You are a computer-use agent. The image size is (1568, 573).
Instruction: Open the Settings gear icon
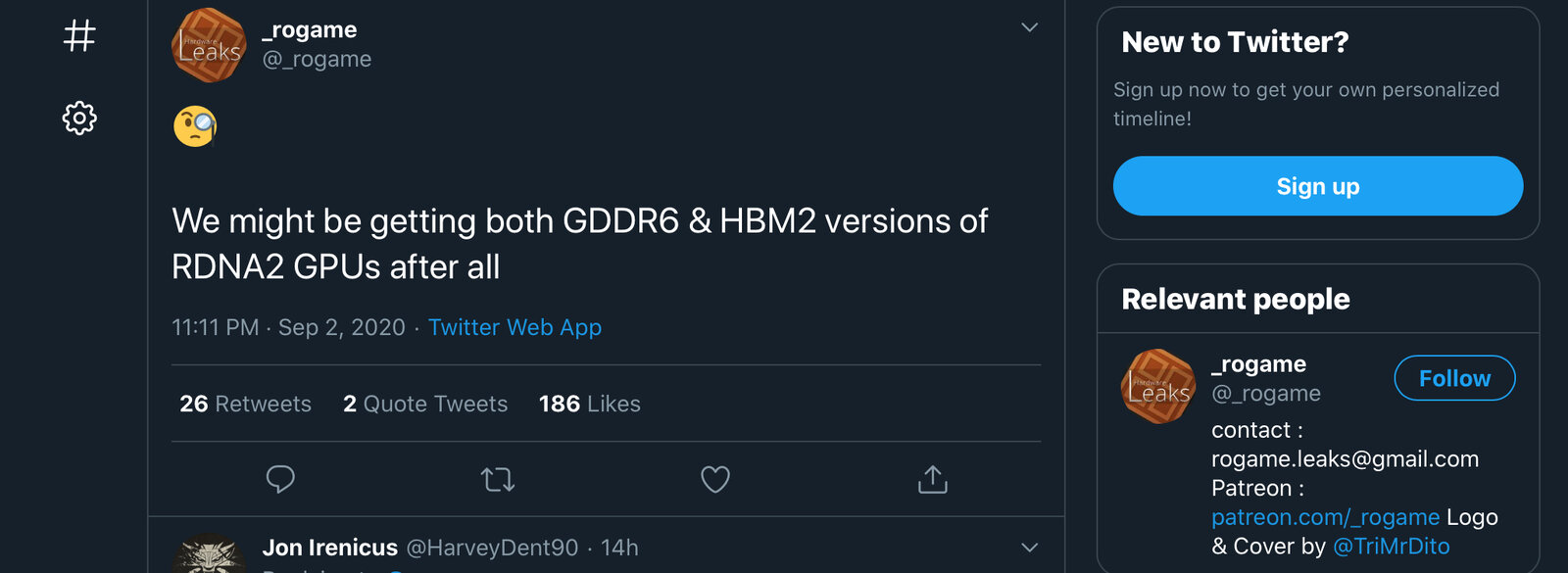tap(79, 119)
